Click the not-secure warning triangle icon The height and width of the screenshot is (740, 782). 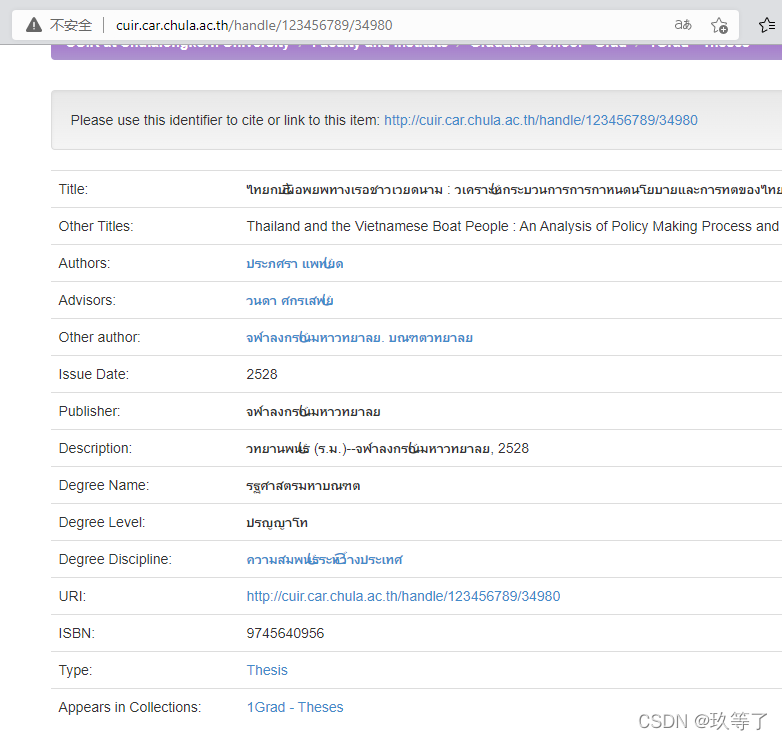tap(34, 24)
